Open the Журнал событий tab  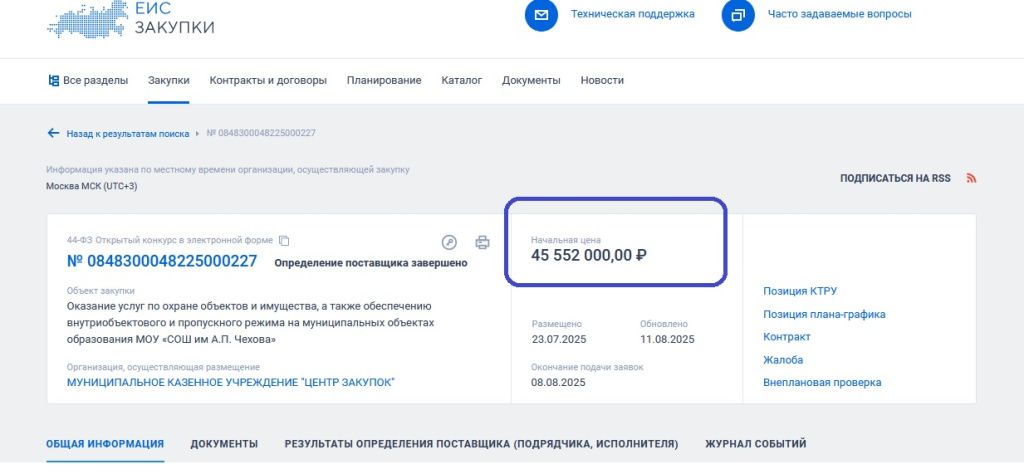(x=755, y=444)
